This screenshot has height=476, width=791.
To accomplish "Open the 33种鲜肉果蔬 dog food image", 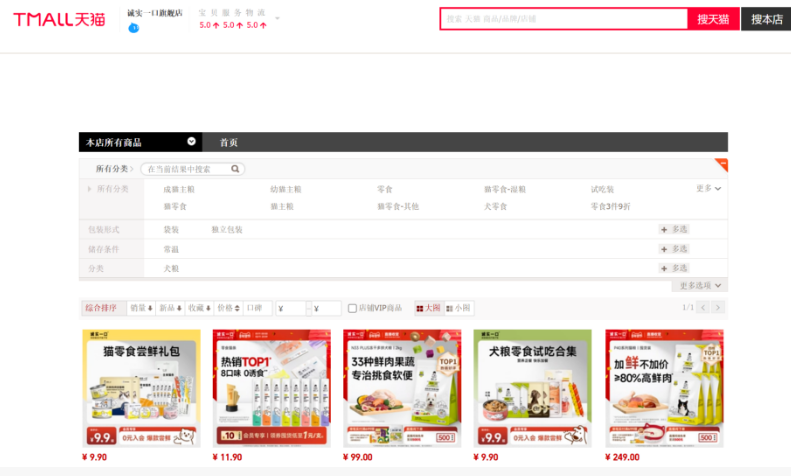I will [402, 388].
